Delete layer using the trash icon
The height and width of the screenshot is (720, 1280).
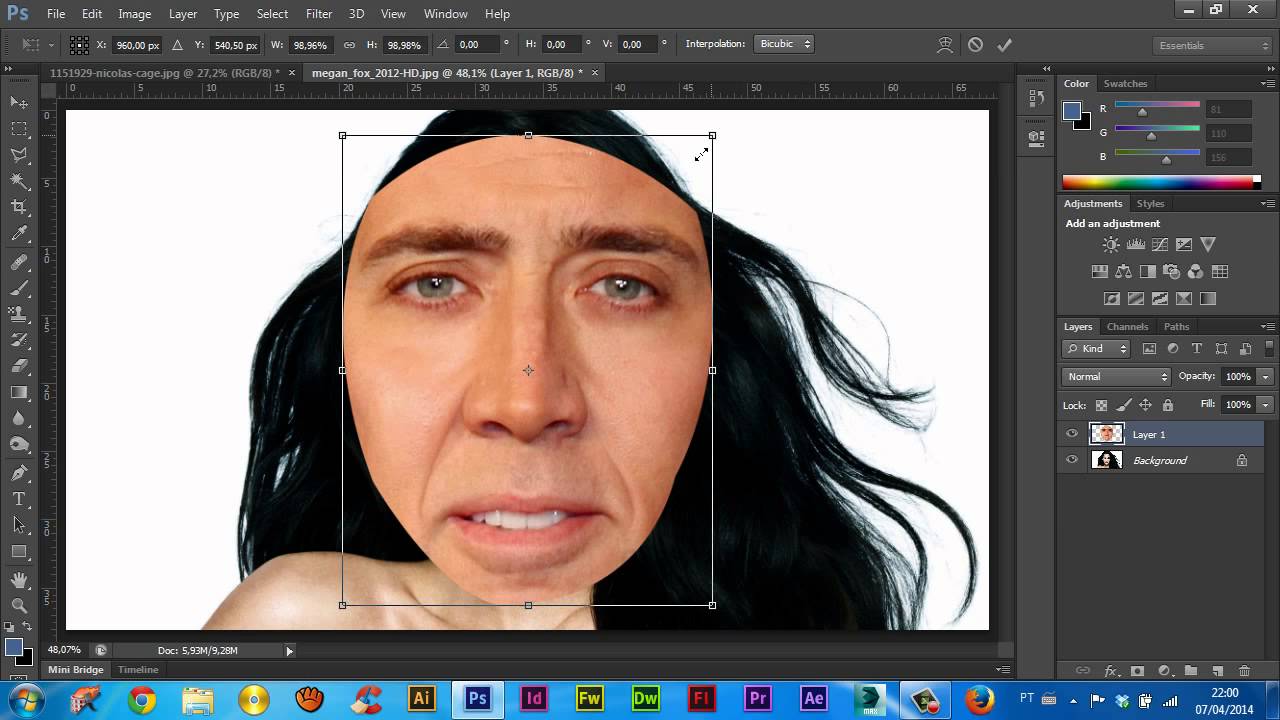coord(1244,671)
